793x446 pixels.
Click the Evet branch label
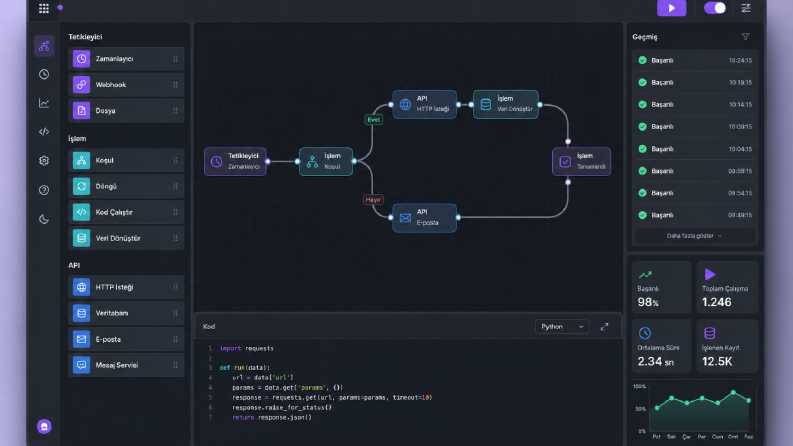click(x=373, y=120)
